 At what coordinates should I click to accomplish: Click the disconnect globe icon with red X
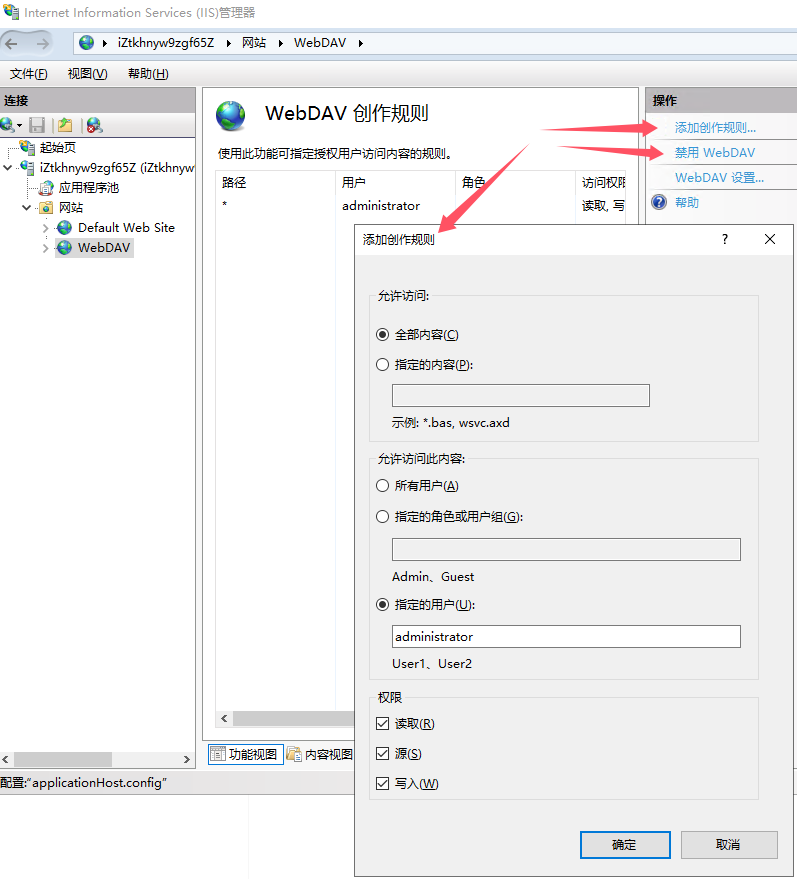94,125
